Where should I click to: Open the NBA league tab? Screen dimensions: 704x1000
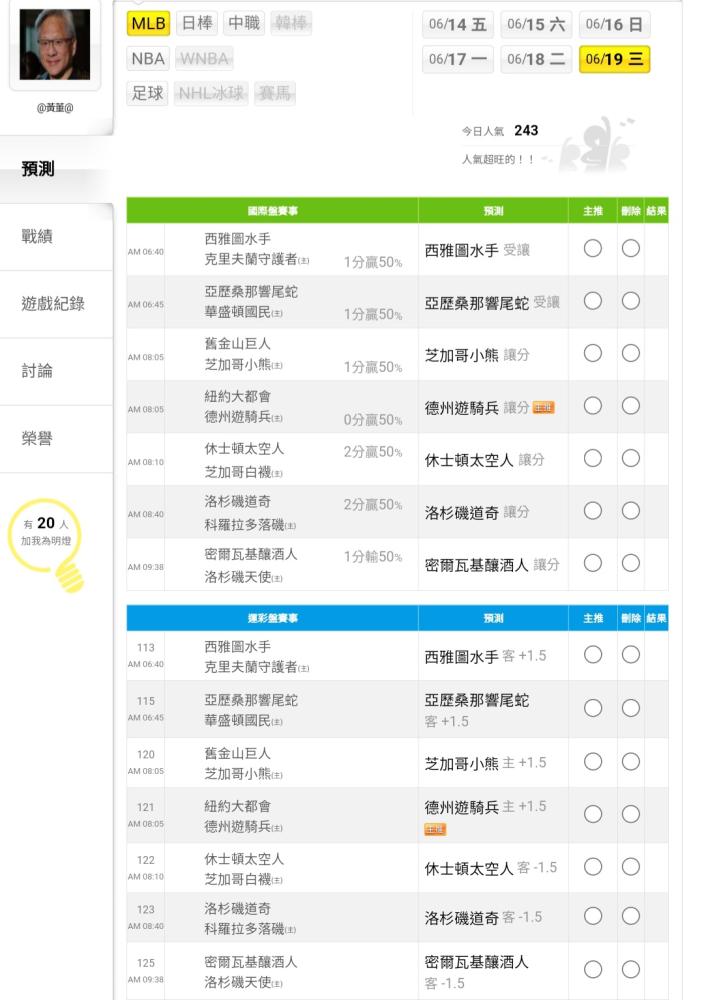pyautogui.click(x=147, y=59)
